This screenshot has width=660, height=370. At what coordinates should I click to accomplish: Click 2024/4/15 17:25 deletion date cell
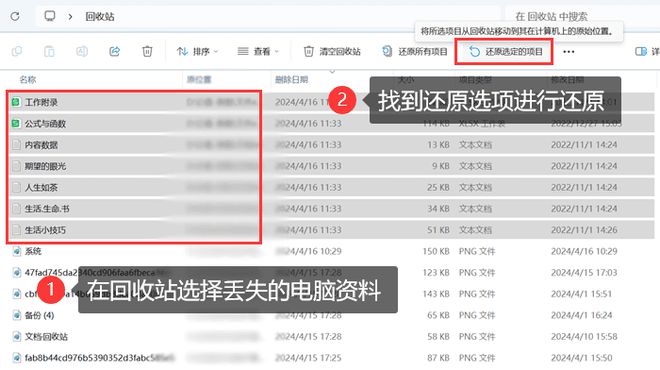click(308, 358)
